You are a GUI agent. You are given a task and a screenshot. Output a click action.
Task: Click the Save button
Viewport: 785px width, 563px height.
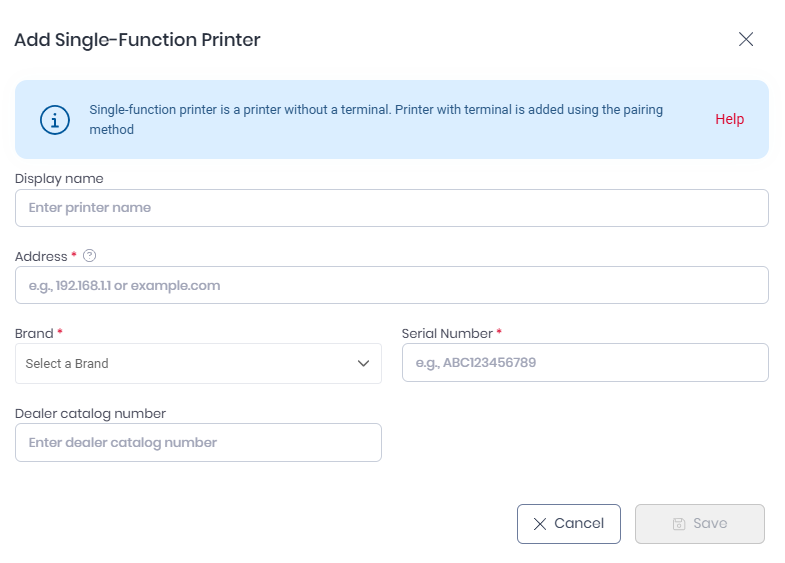tap(699, 523)
